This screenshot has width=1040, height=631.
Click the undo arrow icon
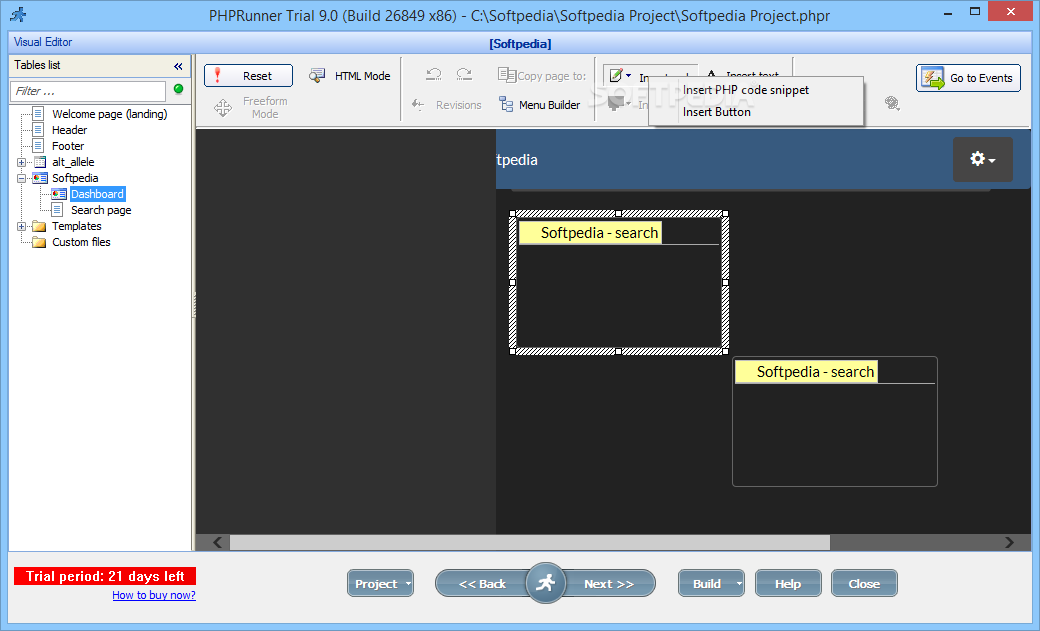434,74
